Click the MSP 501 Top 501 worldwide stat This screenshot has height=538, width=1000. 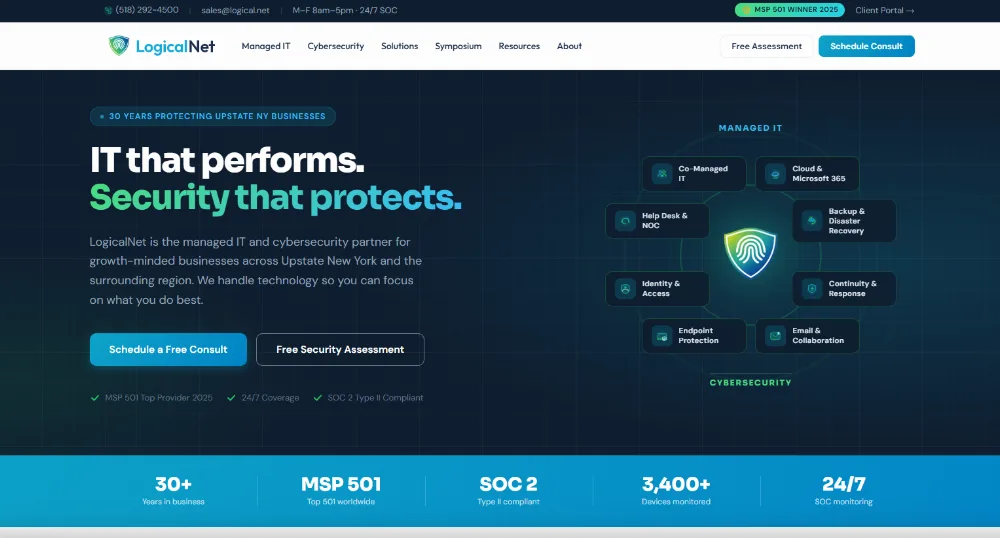click(341, 491)
